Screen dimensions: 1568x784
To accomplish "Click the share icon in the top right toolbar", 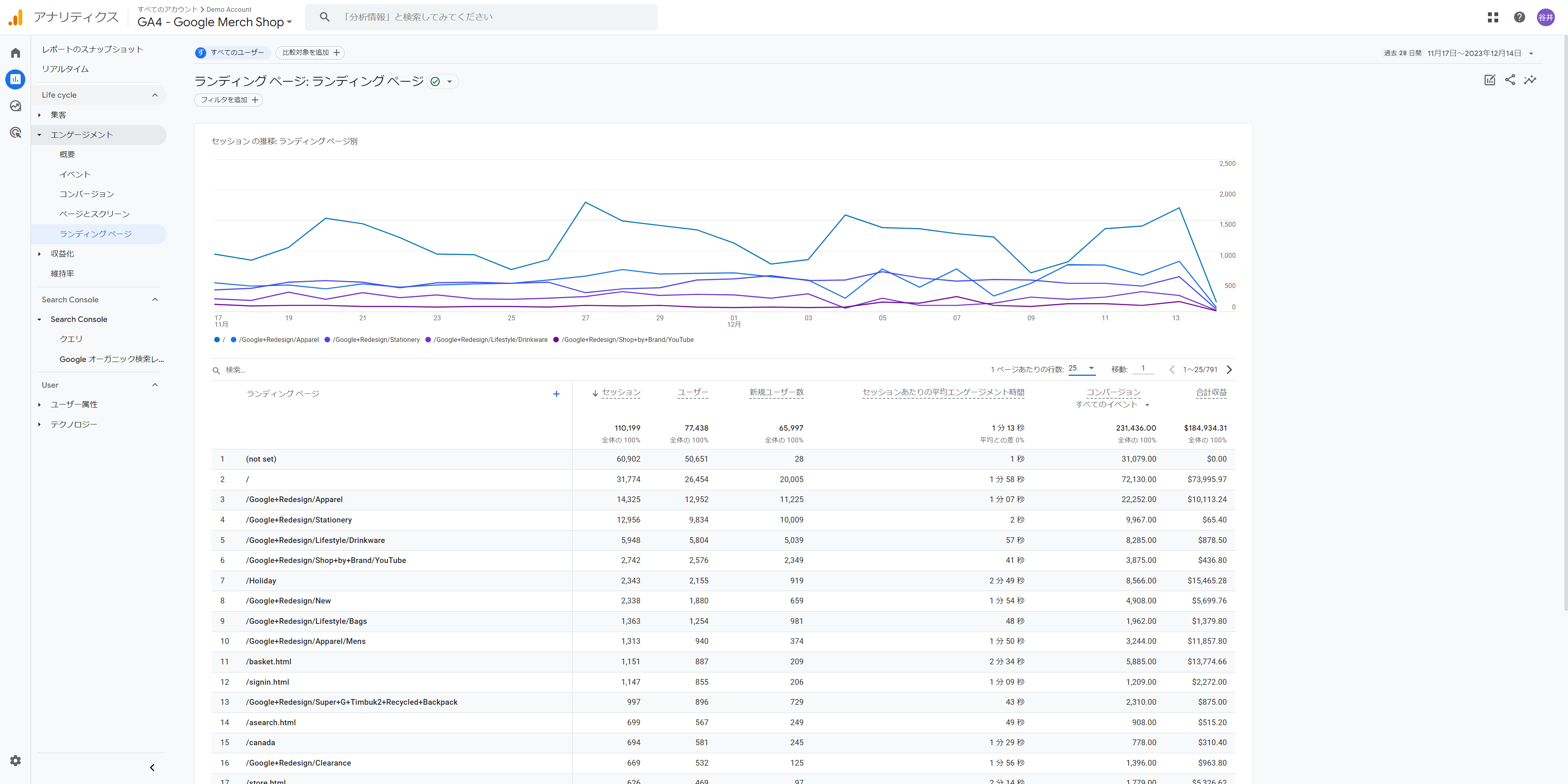I will click(1511, 79).
